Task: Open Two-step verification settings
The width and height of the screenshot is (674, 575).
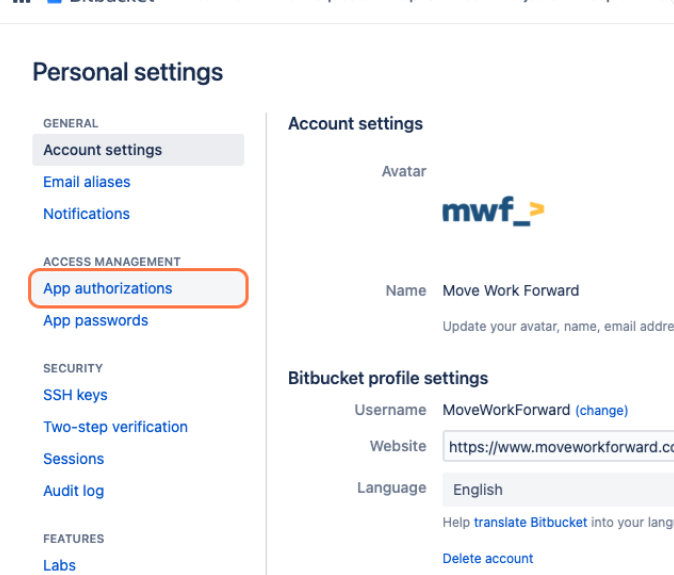Action: (x=115, y=427)
